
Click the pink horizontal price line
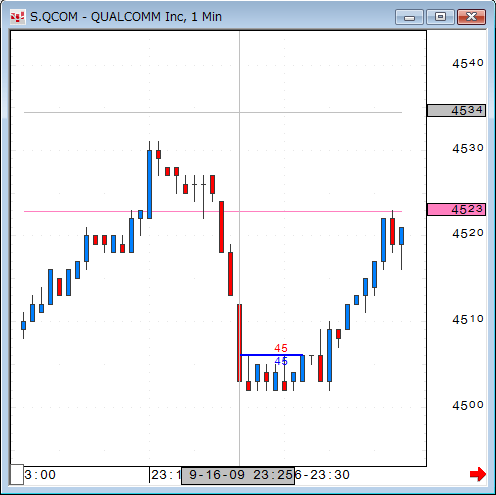[x=213, y=211]
